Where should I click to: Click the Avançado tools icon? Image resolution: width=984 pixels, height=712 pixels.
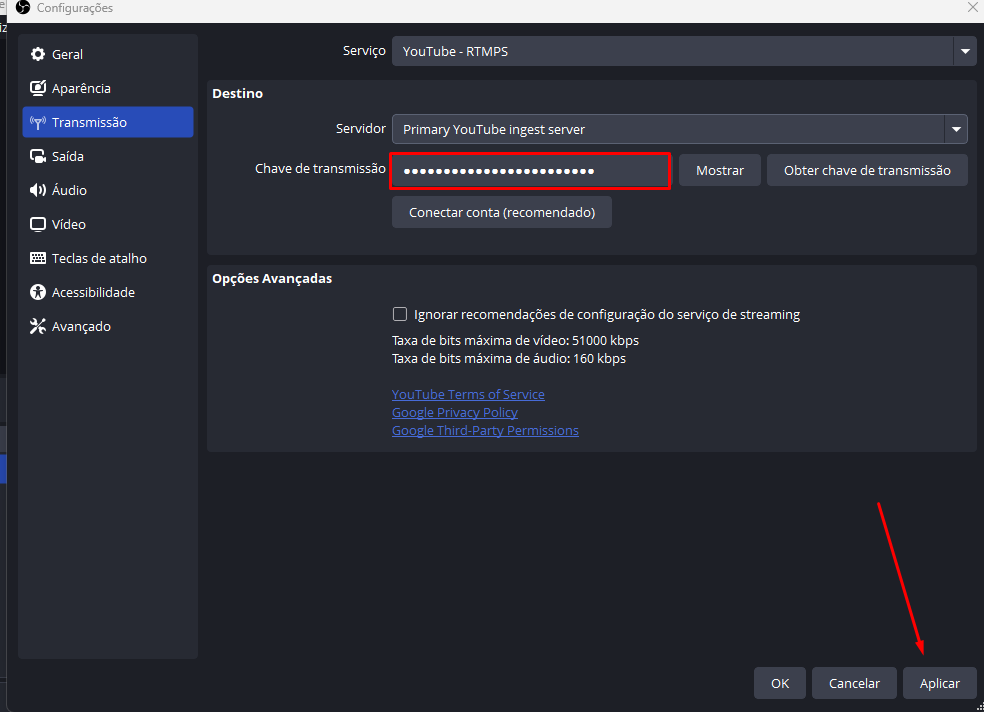38,326
